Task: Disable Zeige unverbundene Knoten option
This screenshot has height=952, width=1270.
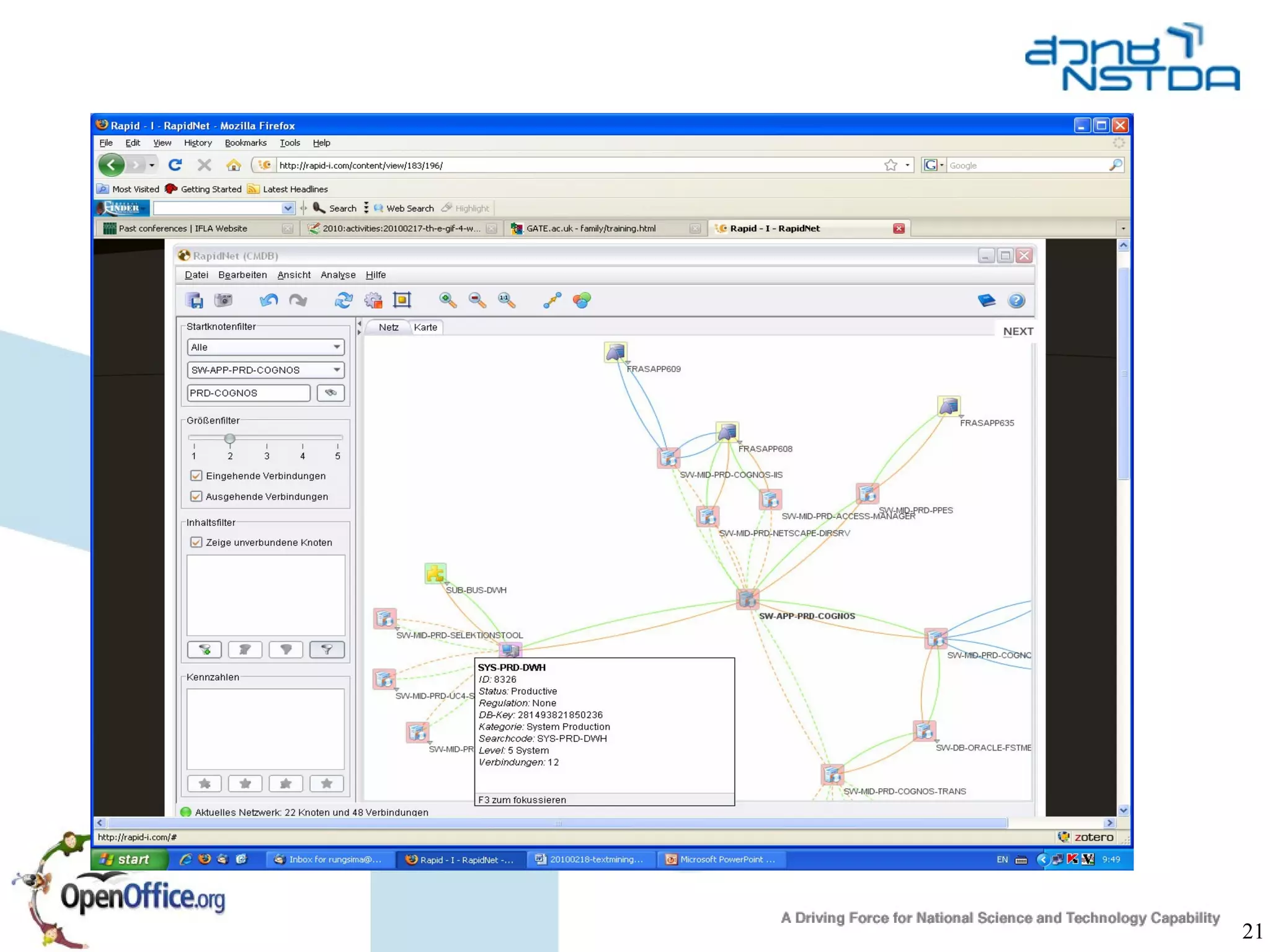Action: pyautogui.click(x=197, y=542)
